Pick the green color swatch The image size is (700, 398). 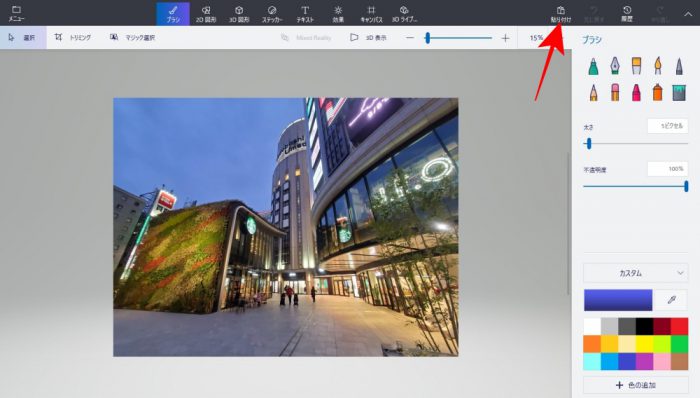pos(679,344)
